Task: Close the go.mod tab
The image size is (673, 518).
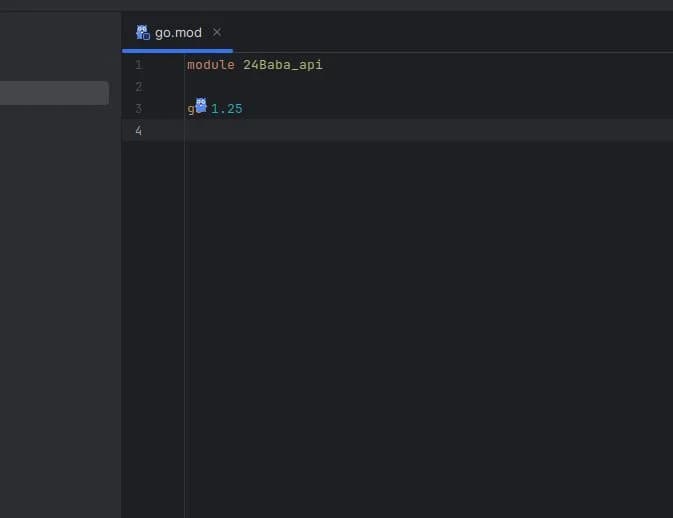Action: click(217, 32)
